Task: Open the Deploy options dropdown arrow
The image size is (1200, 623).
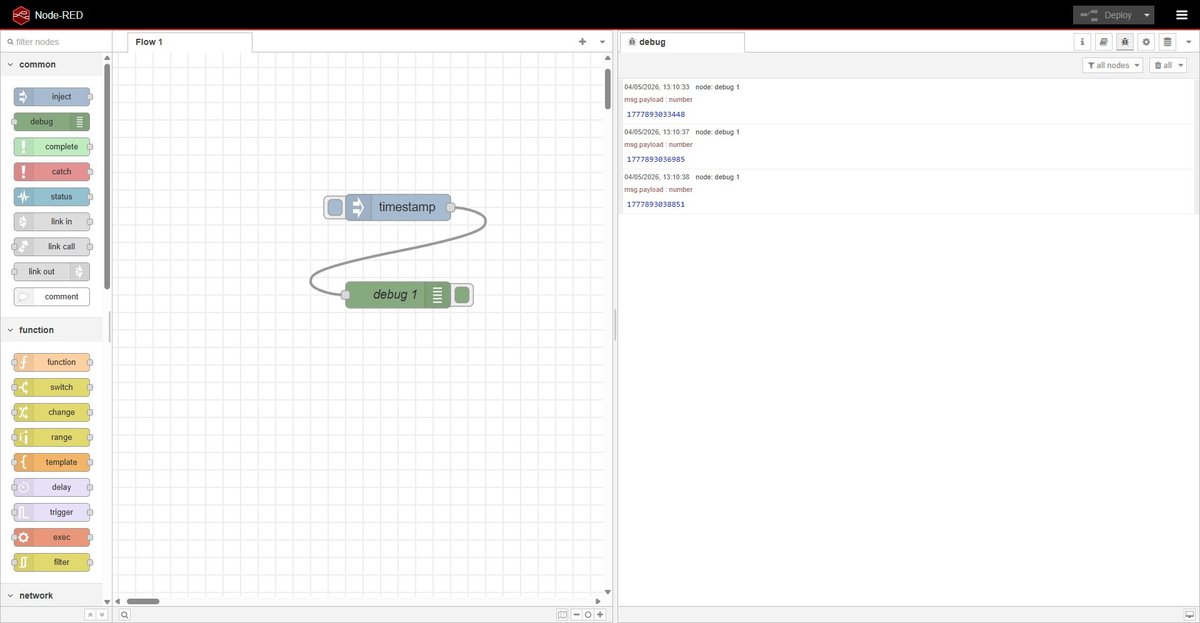Action: pyautogui.click(x=1146, y=15)
